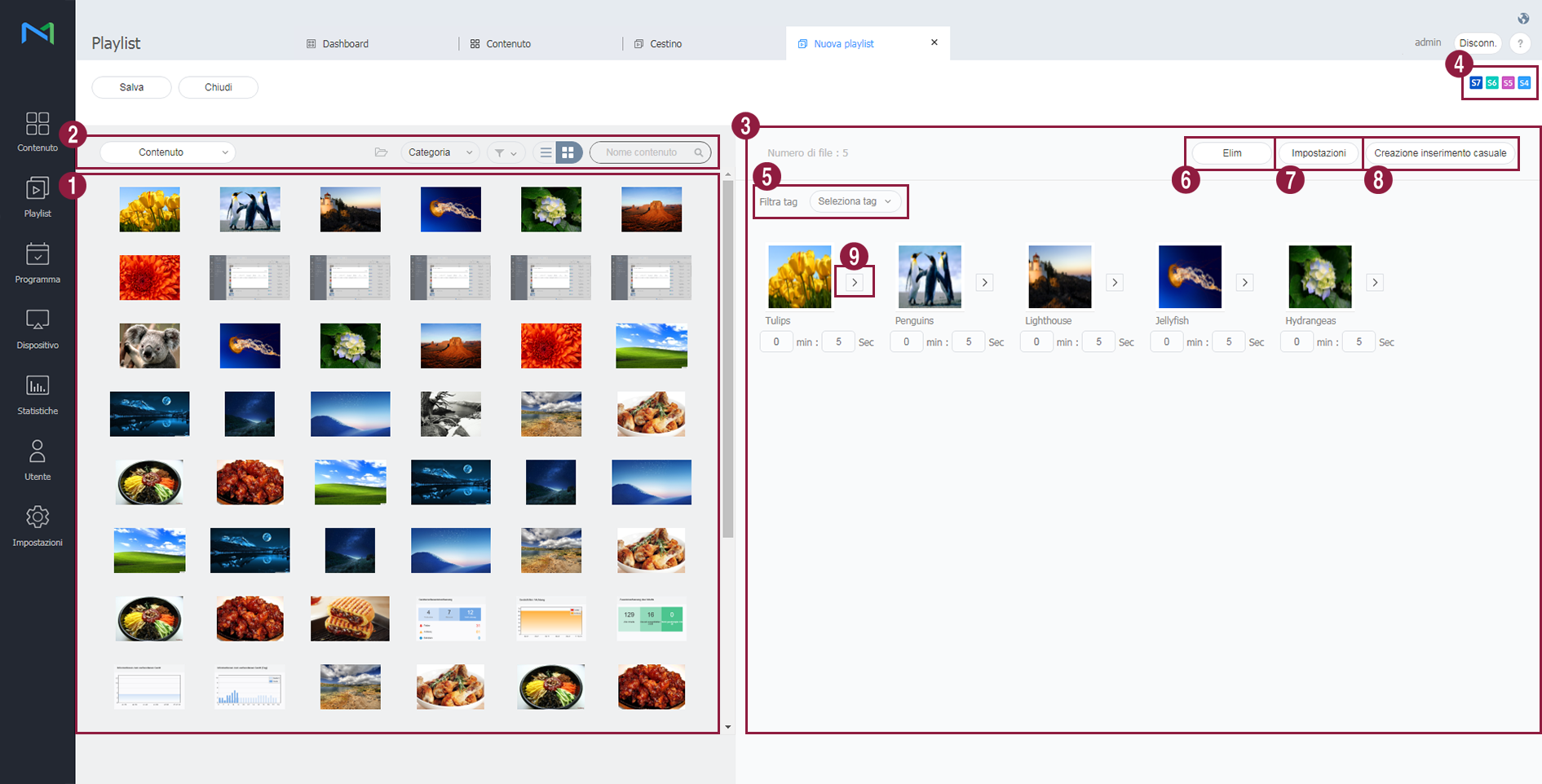Select the pink S5 color badge
The width and height of the screenshot is (1542, 784).
coord(1508,83)
